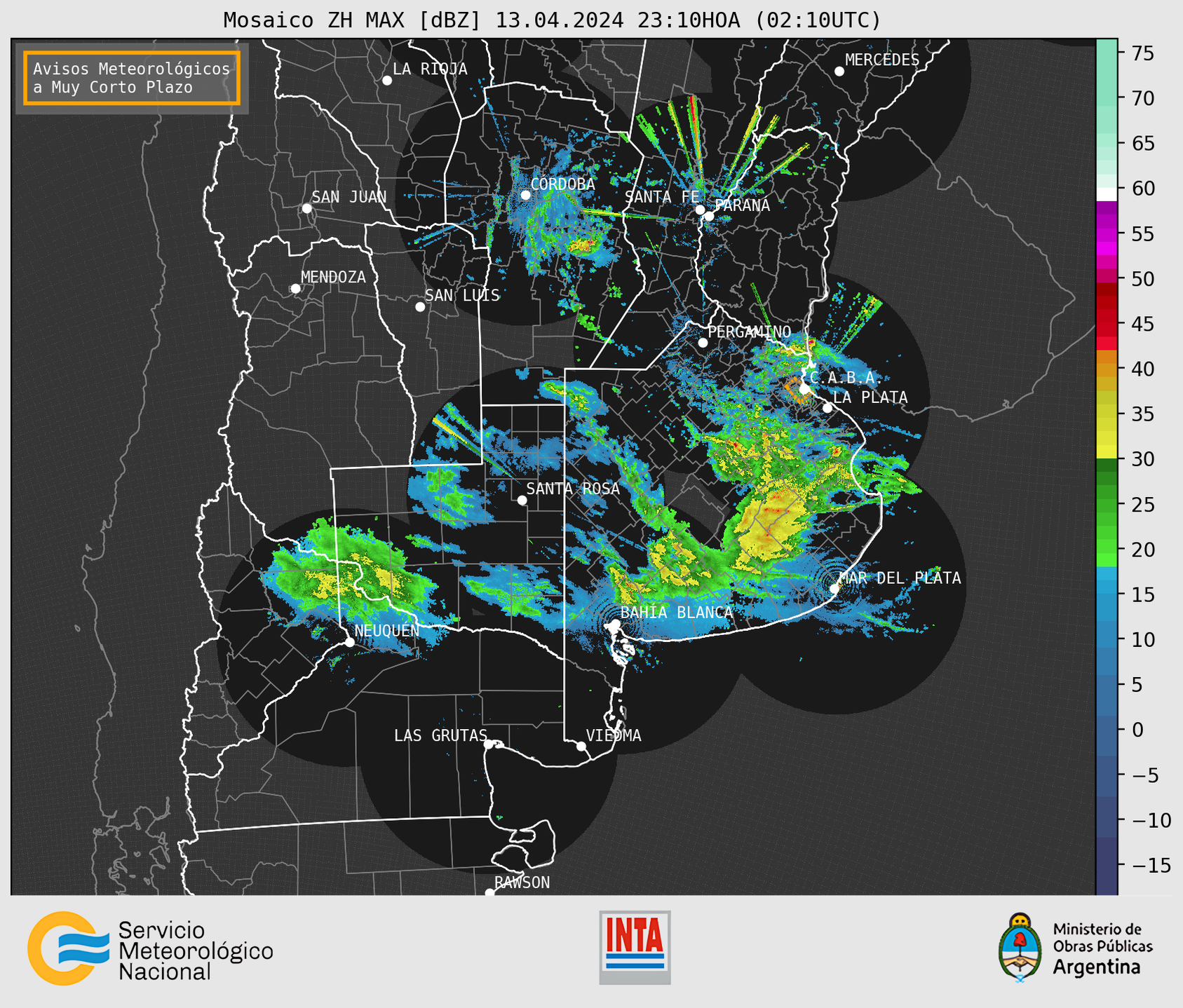Click the 40 dBZ orange band on color scale
This screenshot has width=1183, height=1008.
click(x=1107, y=369)
